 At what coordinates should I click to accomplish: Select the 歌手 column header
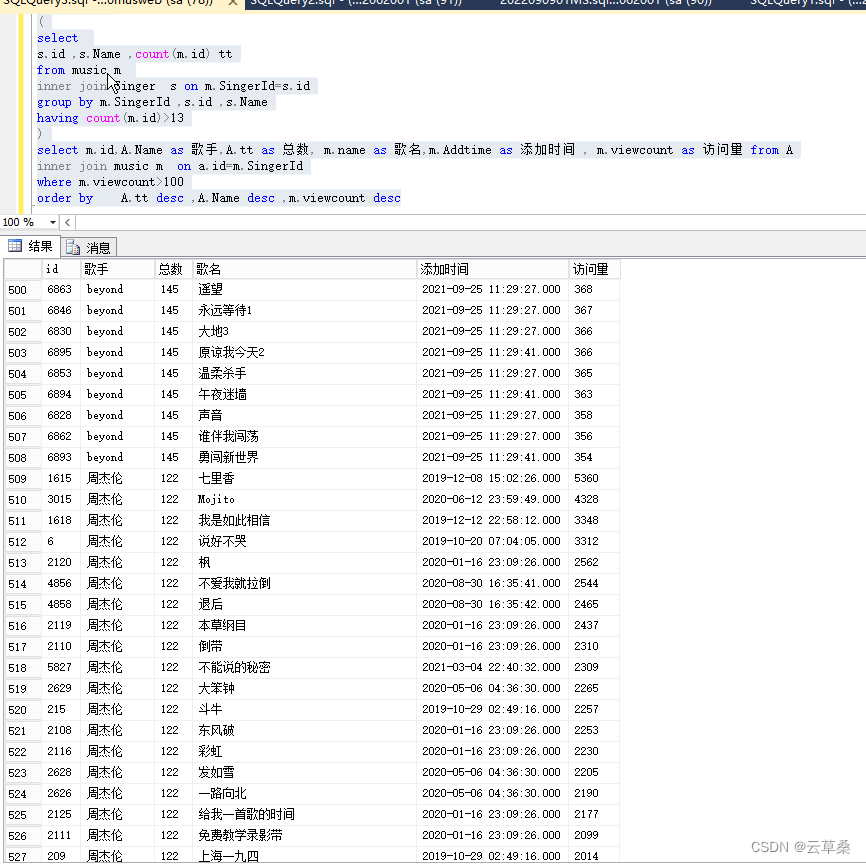[118, 269]
